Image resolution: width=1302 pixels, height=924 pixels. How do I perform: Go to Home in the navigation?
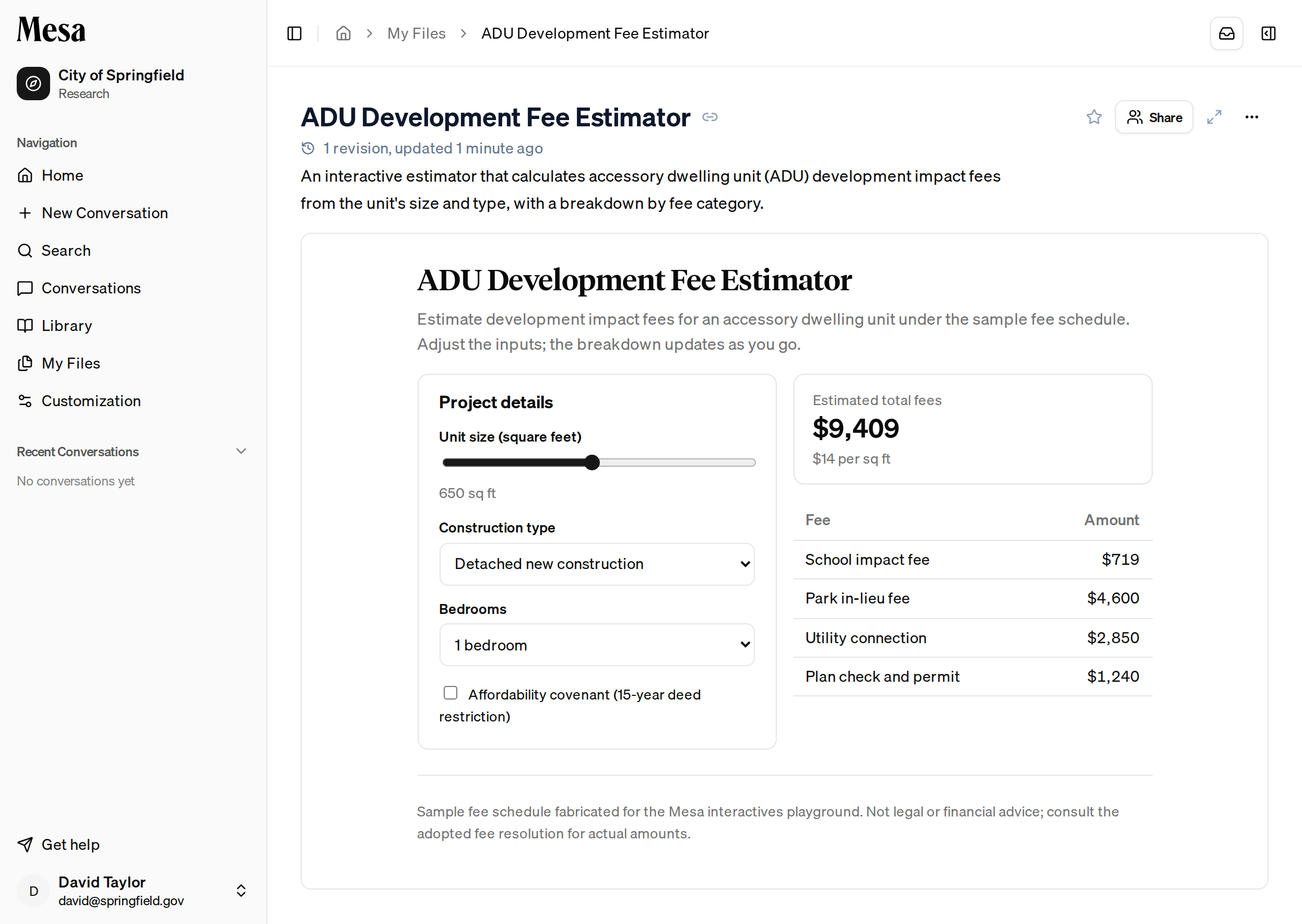133,175
